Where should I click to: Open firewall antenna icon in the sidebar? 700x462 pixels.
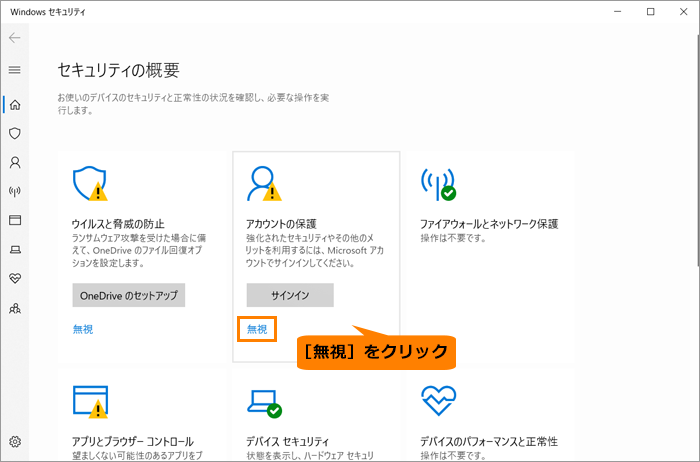point(15,191)
